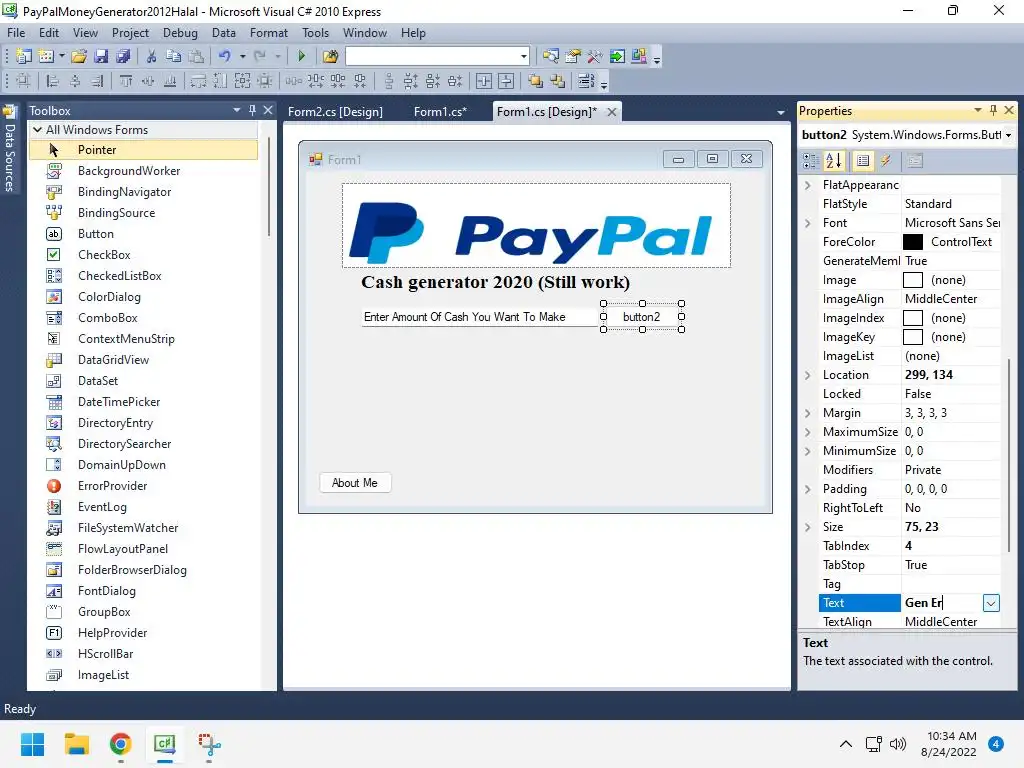1024x768 pixels.
Task: Open the Format menu
Action: point(268,33)
